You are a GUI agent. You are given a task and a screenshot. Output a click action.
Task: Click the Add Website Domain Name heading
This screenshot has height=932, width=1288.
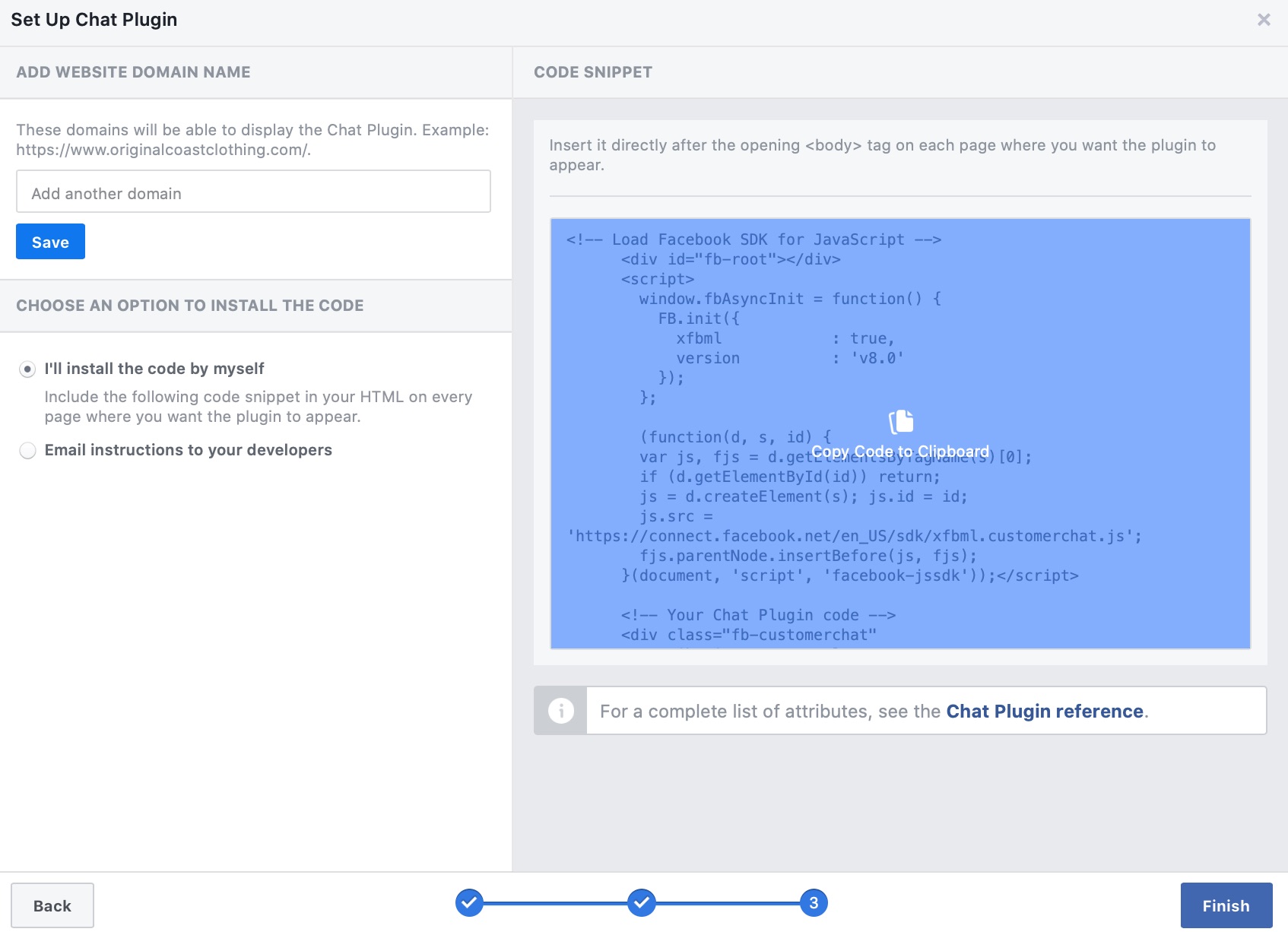[134, 72]
